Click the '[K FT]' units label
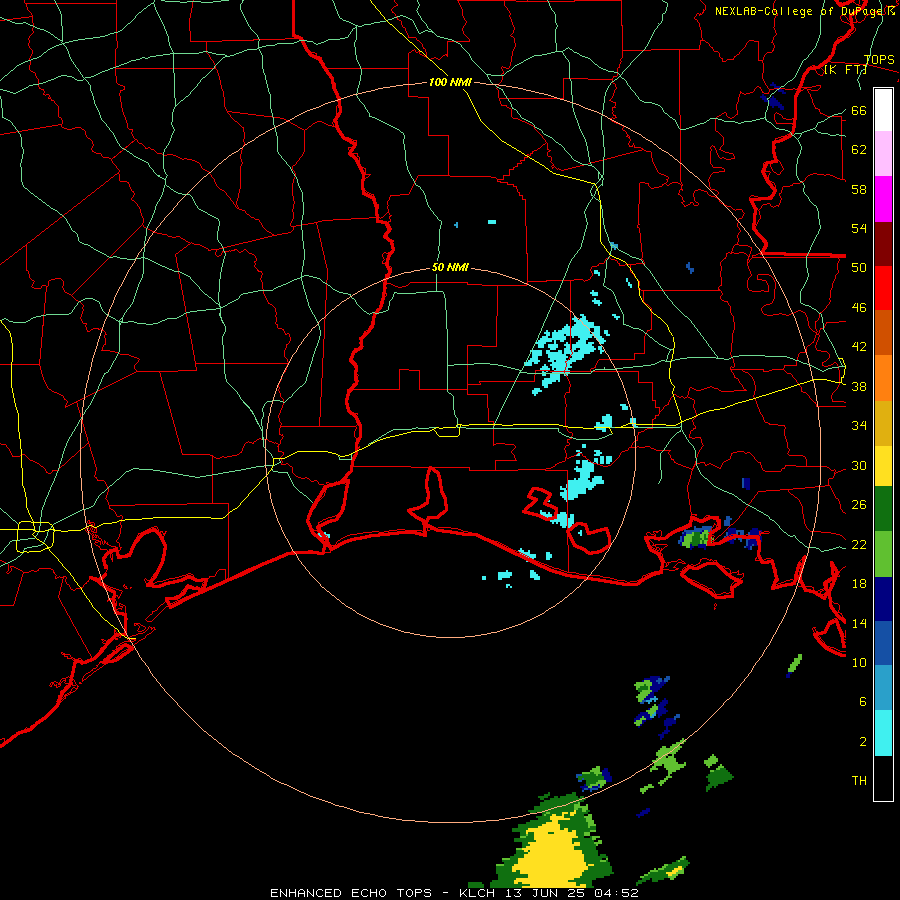The image size is (900, 900). click(845, 69)
